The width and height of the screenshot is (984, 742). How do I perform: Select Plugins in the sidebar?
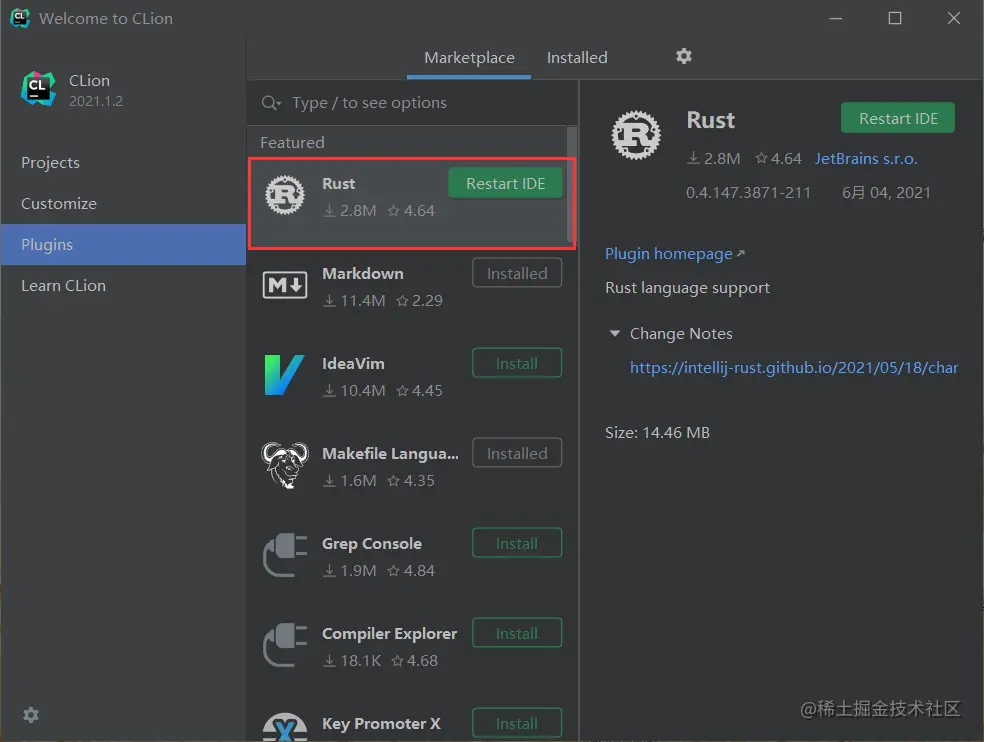tap(123, 244)
